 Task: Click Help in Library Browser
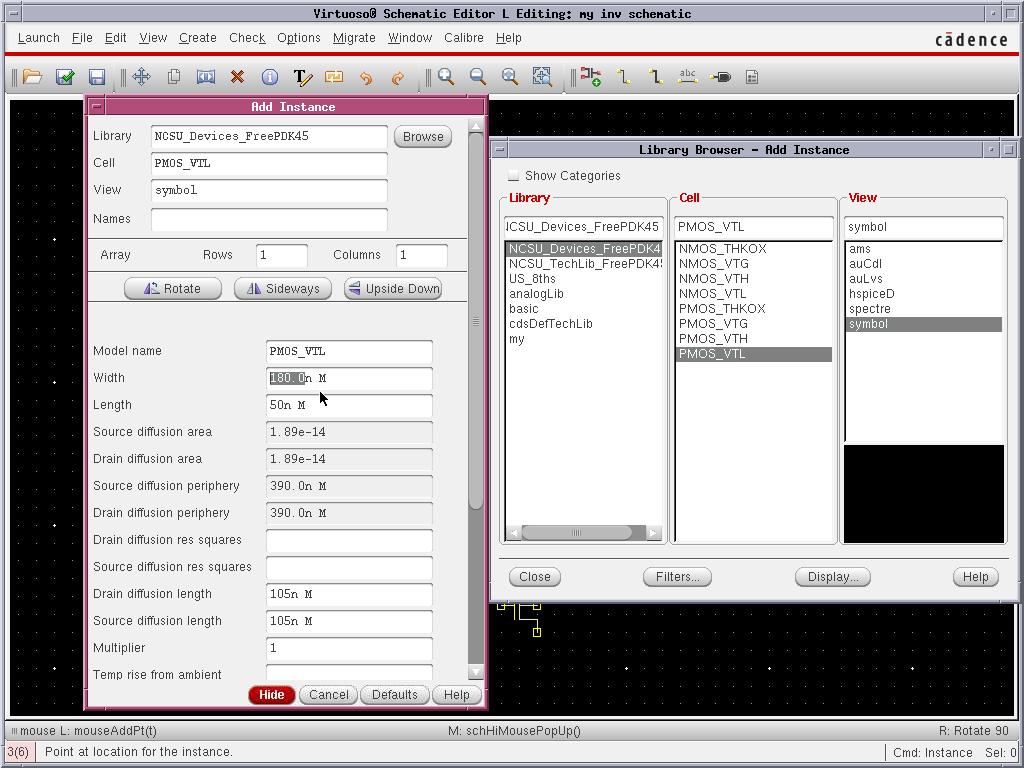[976, 577]
